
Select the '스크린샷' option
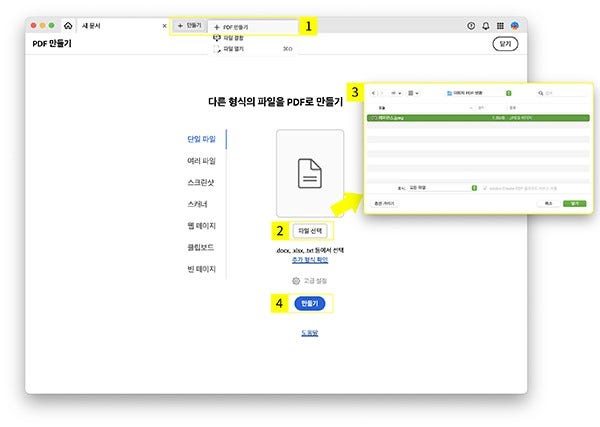[201, 183]
